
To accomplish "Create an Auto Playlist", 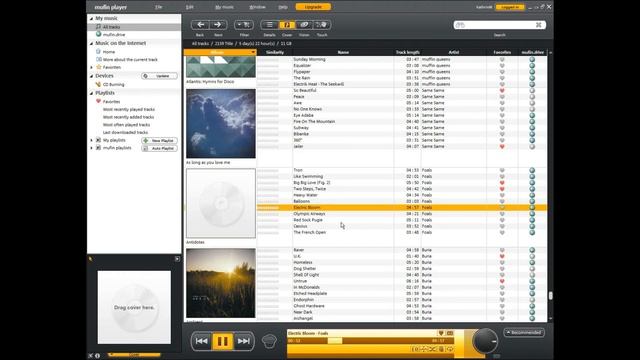I will pyautogui.click(x=160, y=148).
